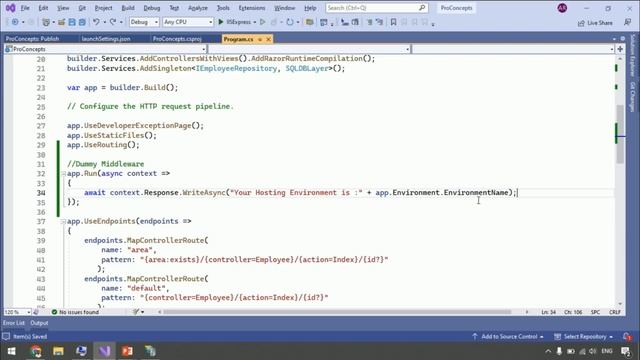Open the Edit menu
Viewport: 640px width, 360px height.
(x=43, y=8)
